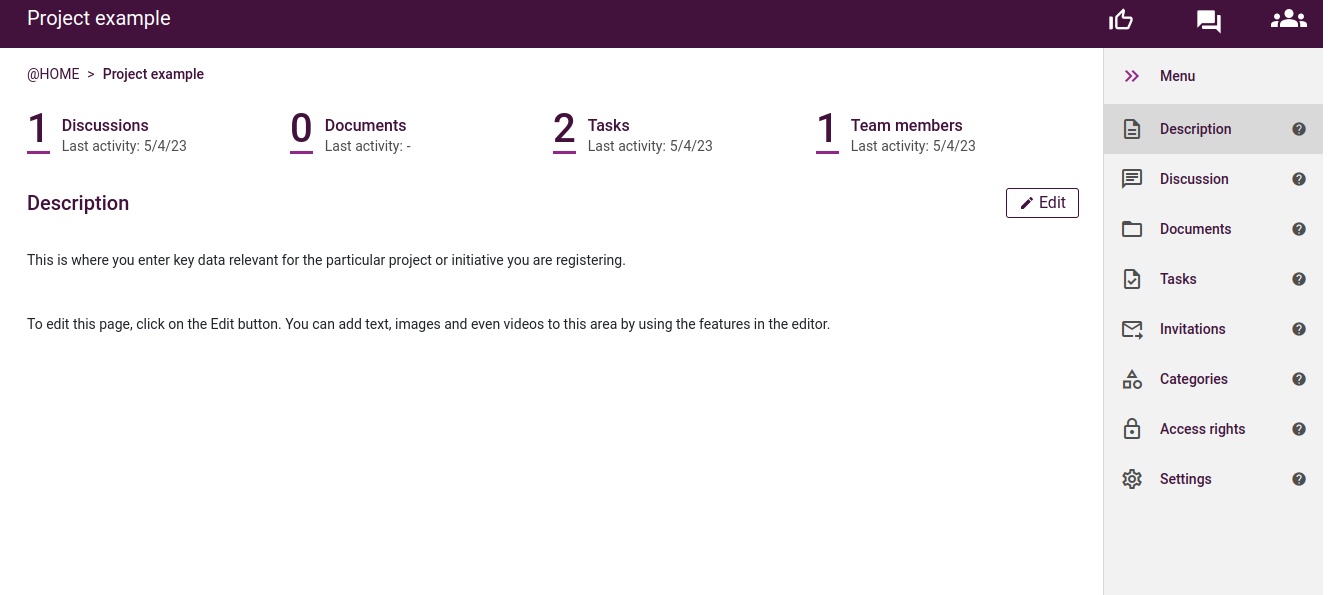Click the Categories shapes icon in sidebar
The height and width of the screenshot is (595, 1328).
coord(1132,379)
